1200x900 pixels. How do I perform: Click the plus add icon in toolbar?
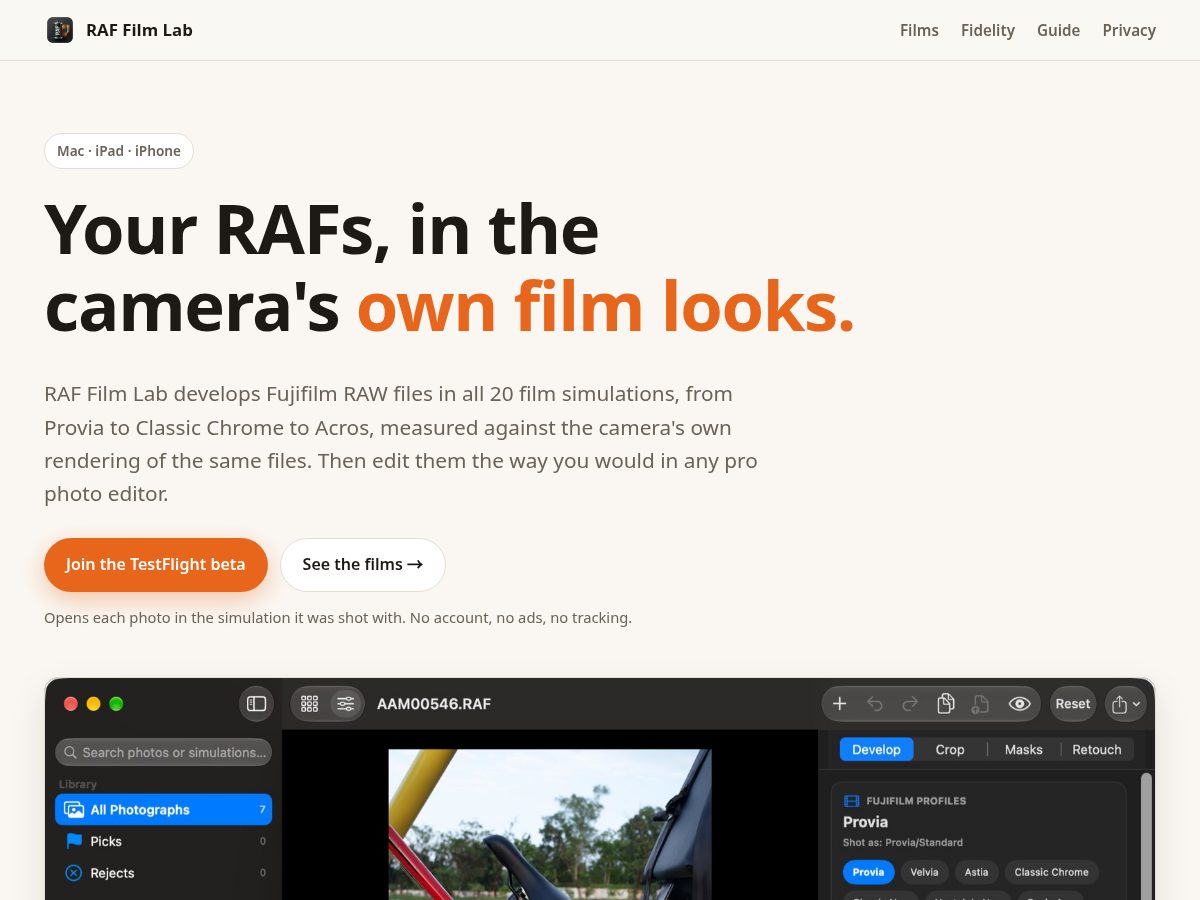pyautogui.click(x=840, y=704)
